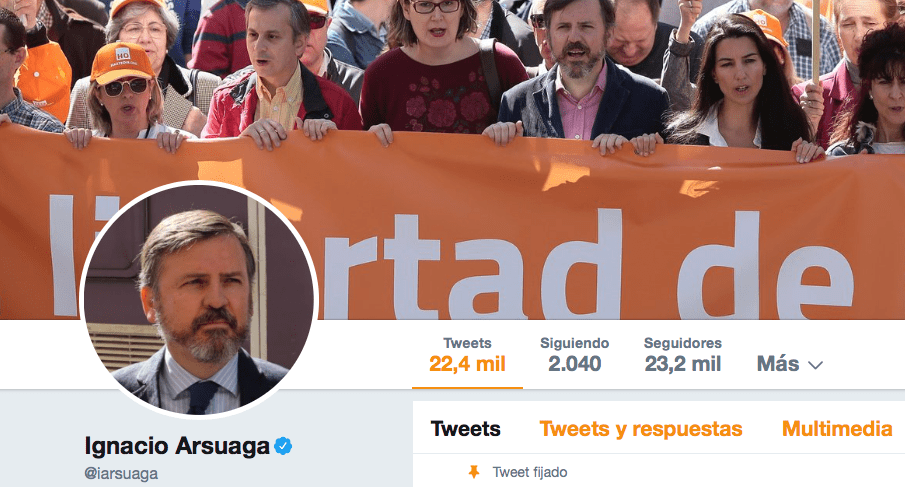Open the Tweets count 22,4 mil
This screenshot has height=487, width=905.
click(467, 355)
